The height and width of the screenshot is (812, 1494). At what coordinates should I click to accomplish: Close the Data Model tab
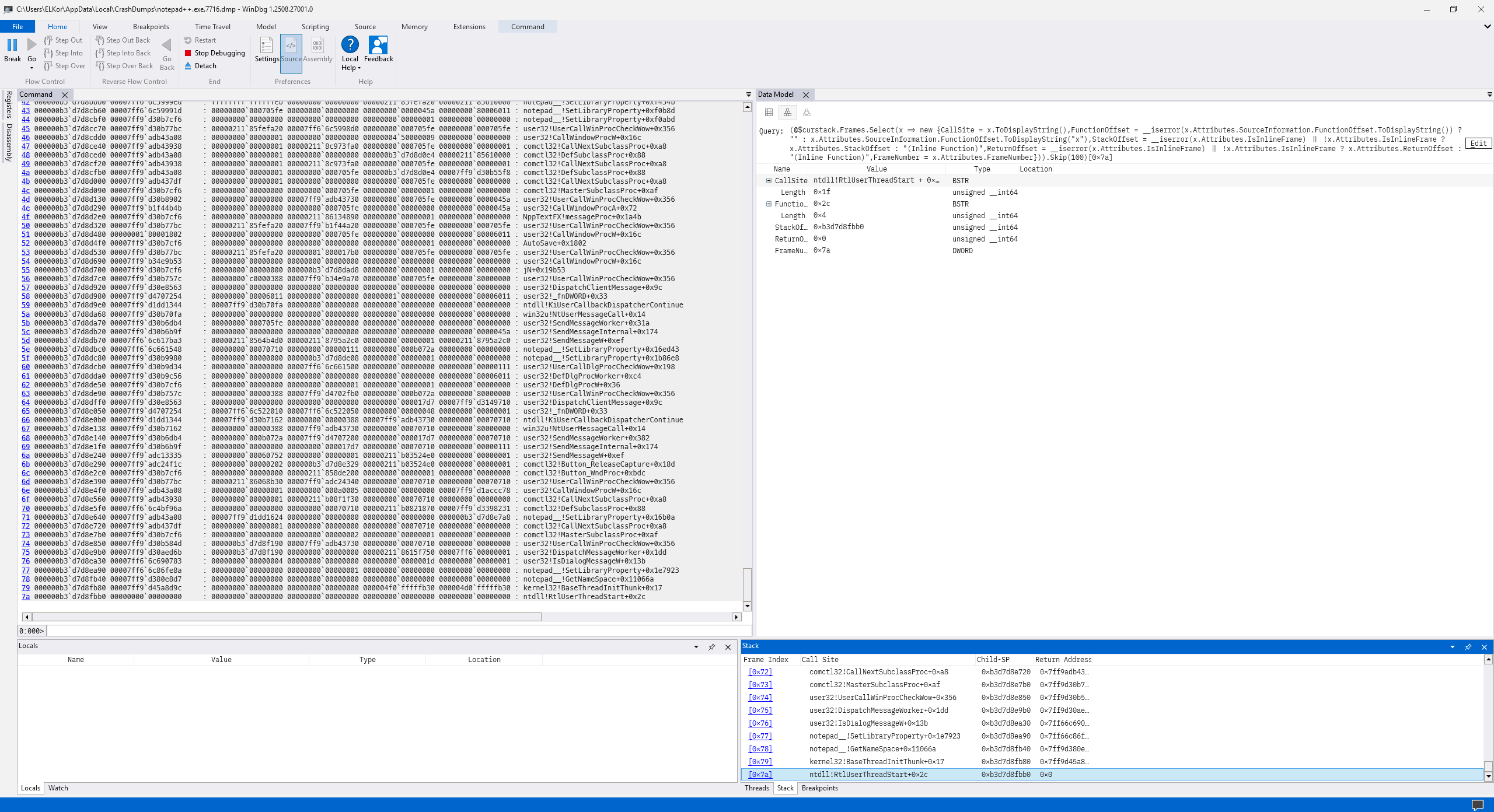click(806, 94)
